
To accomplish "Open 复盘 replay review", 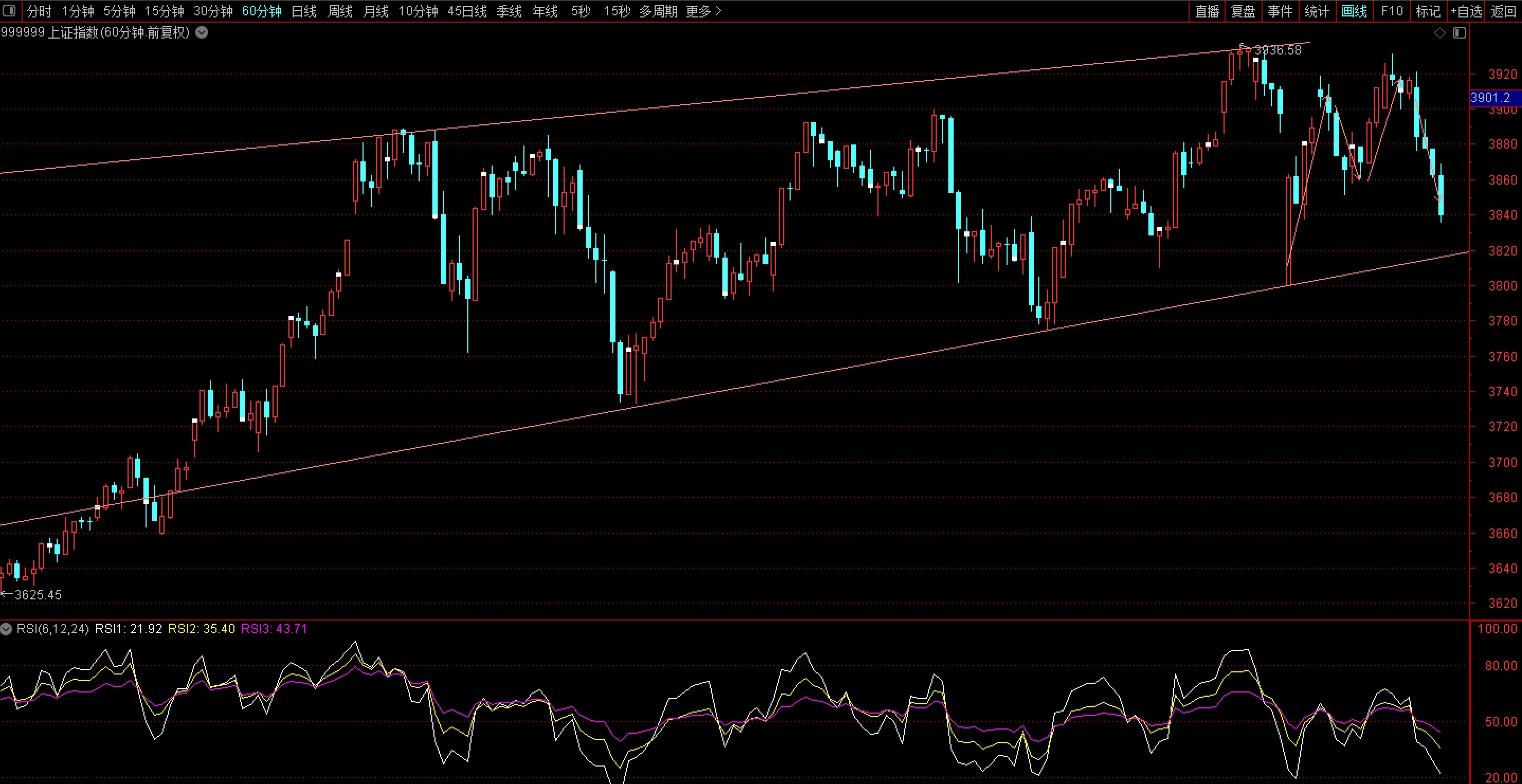I will [x=1244, y=11].
